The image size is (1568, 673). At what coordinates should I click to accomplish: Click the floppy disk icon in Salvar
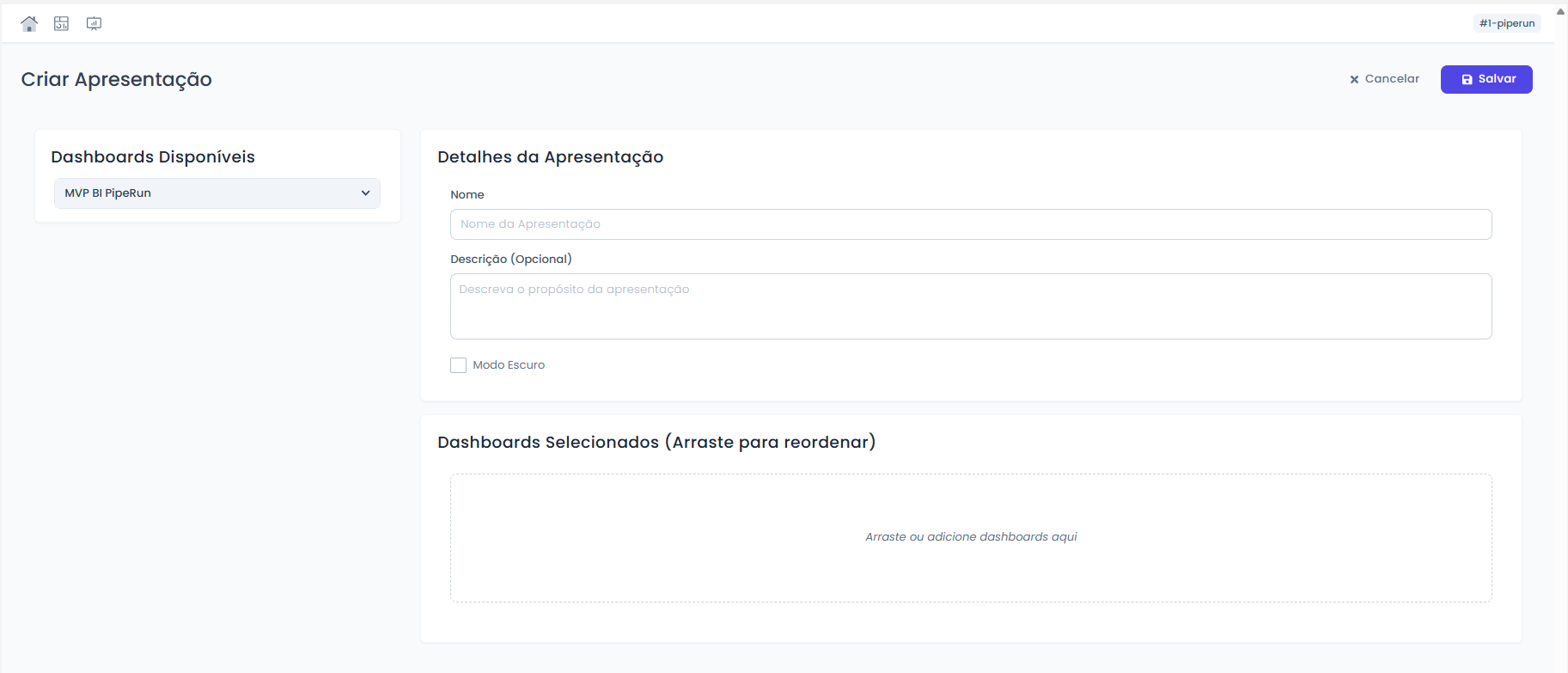[x=1467, y=79]
